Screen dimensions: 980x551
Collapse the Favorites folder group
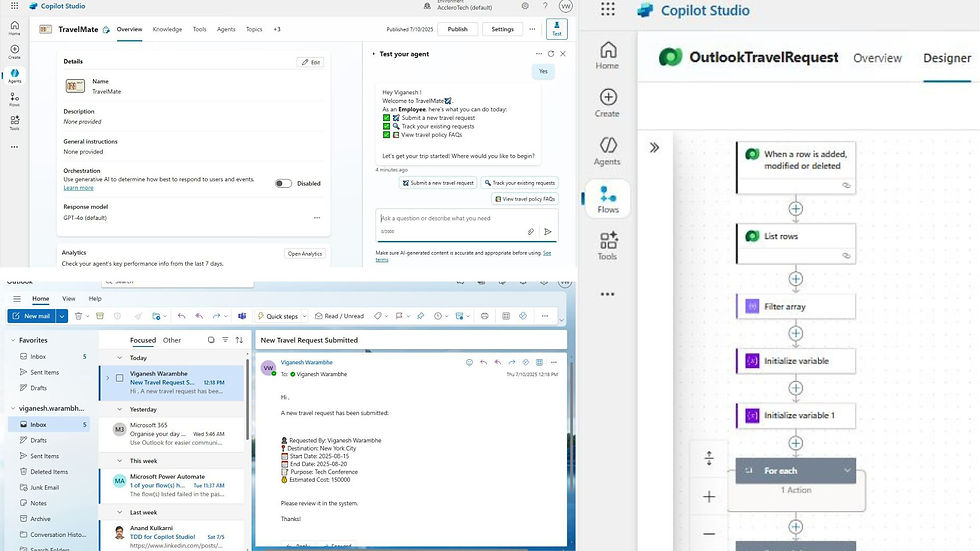pos(13,340)
